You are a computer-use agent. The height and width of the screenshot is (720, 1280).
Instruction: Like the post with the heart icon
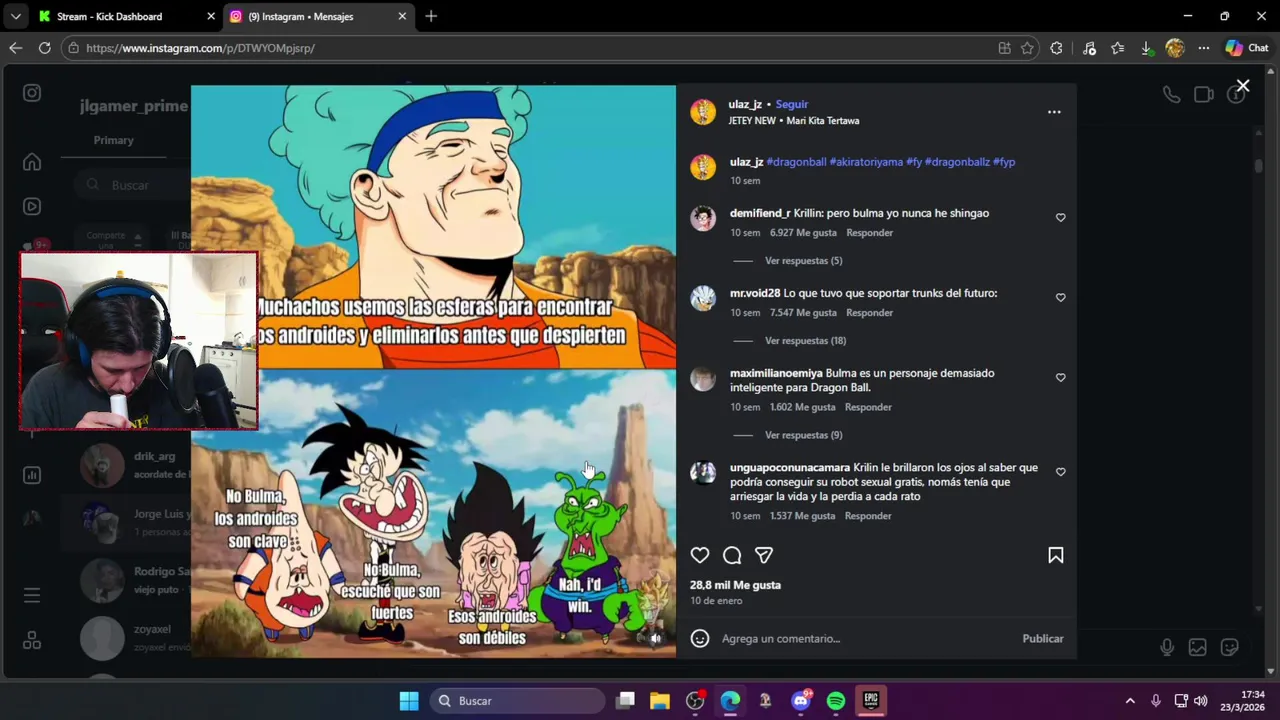(x=700, y=555)
